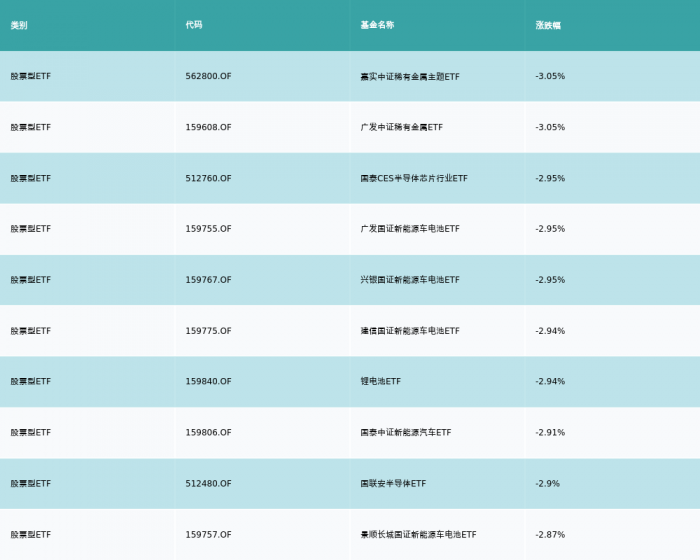This screenshot has width=700, height=560.
Task: Click the 涨跌幅 column header
Action: (x=548, y=25)
